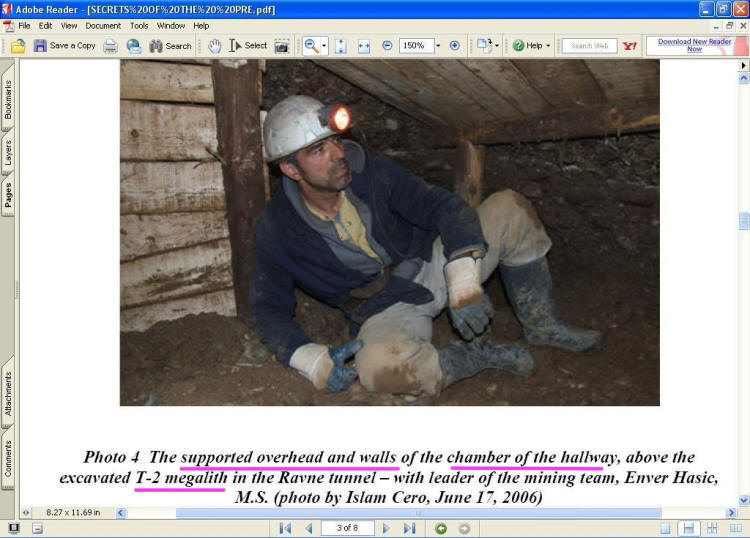Click the vertical scrollbar down arrow

click(744, 501)
